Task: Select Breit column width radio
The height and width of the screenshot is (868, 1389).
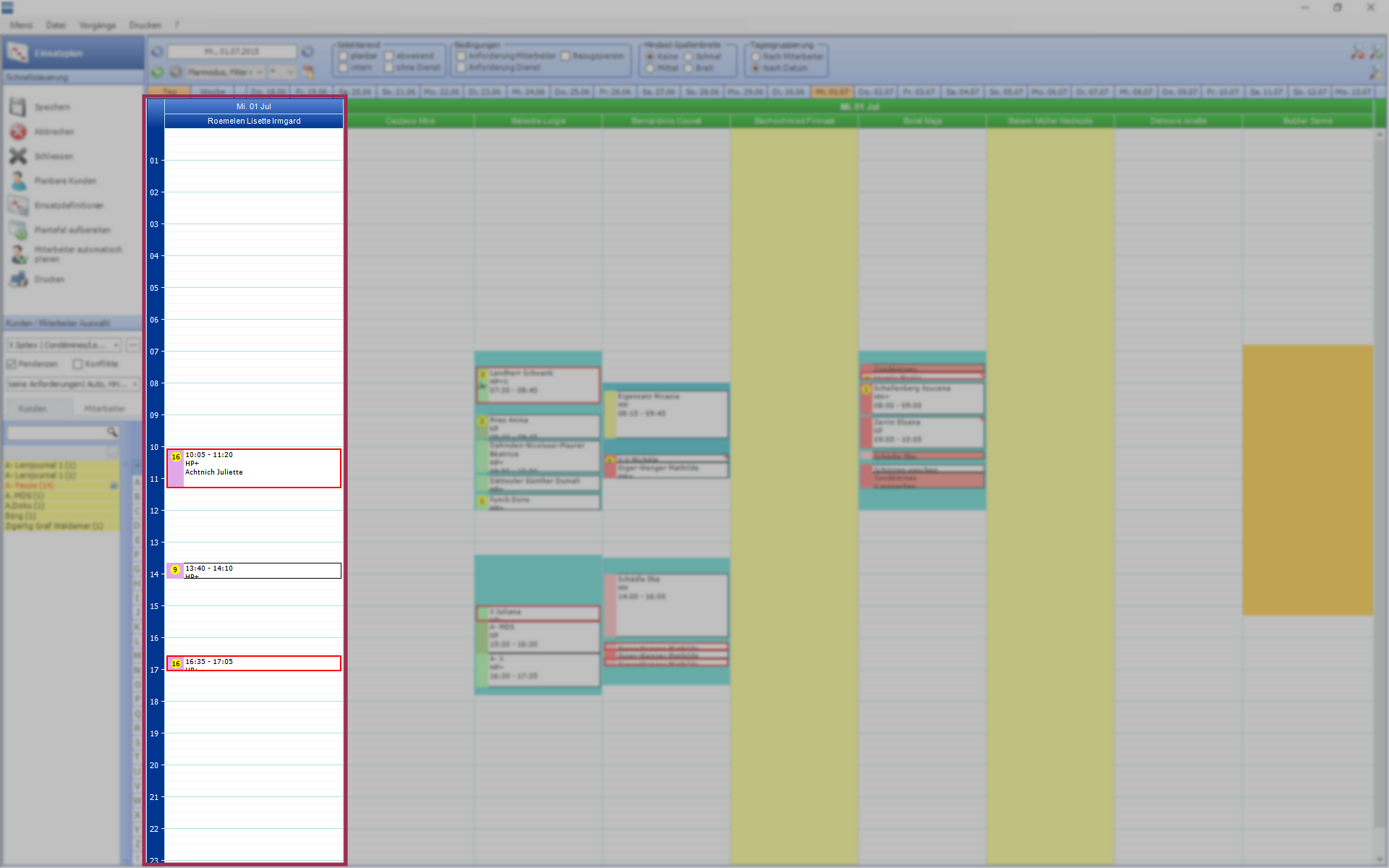Action: click(x=689, y=68)
